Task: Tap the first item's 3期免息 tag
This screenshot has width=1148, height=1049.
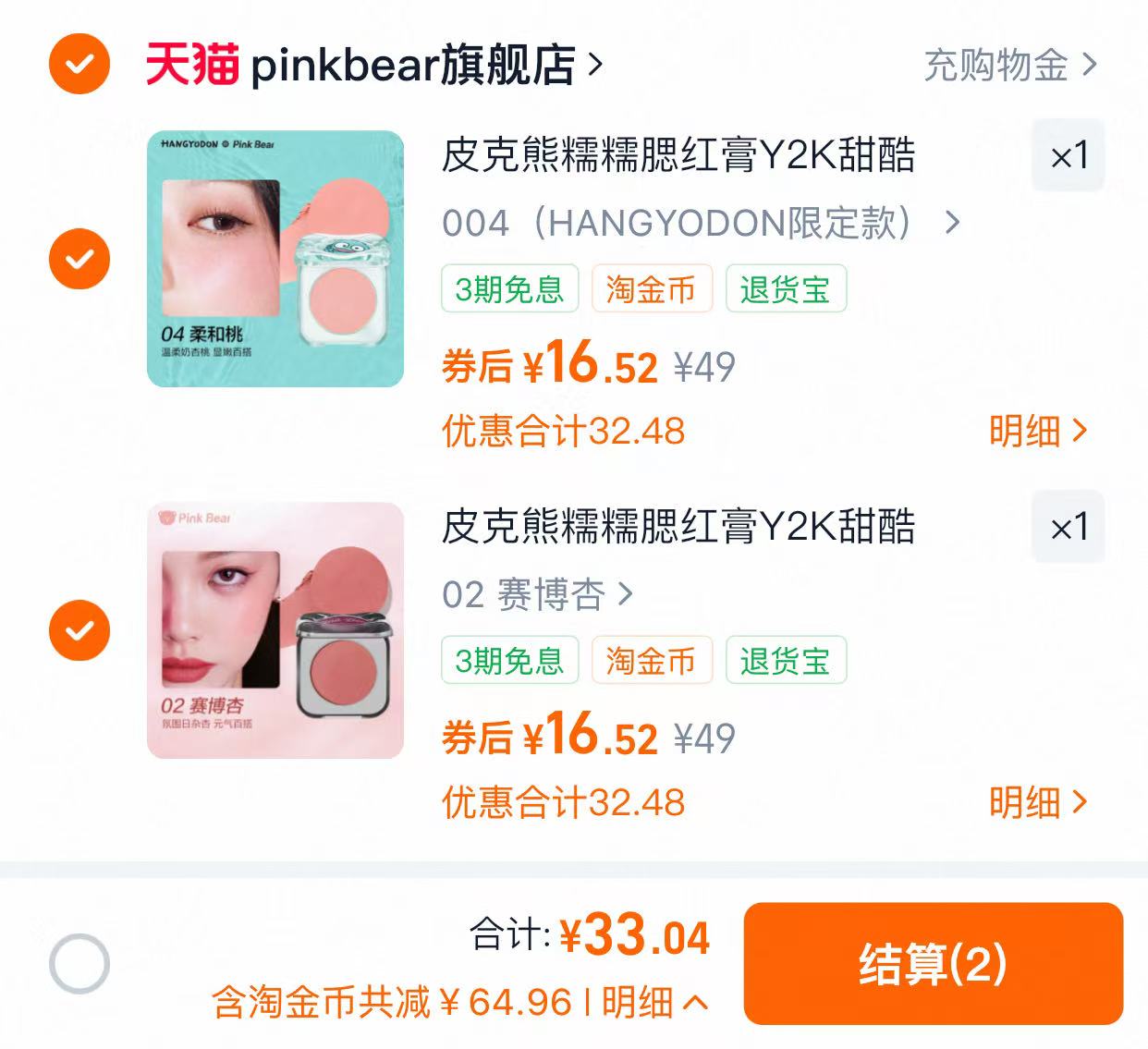Action: (510, 288)
